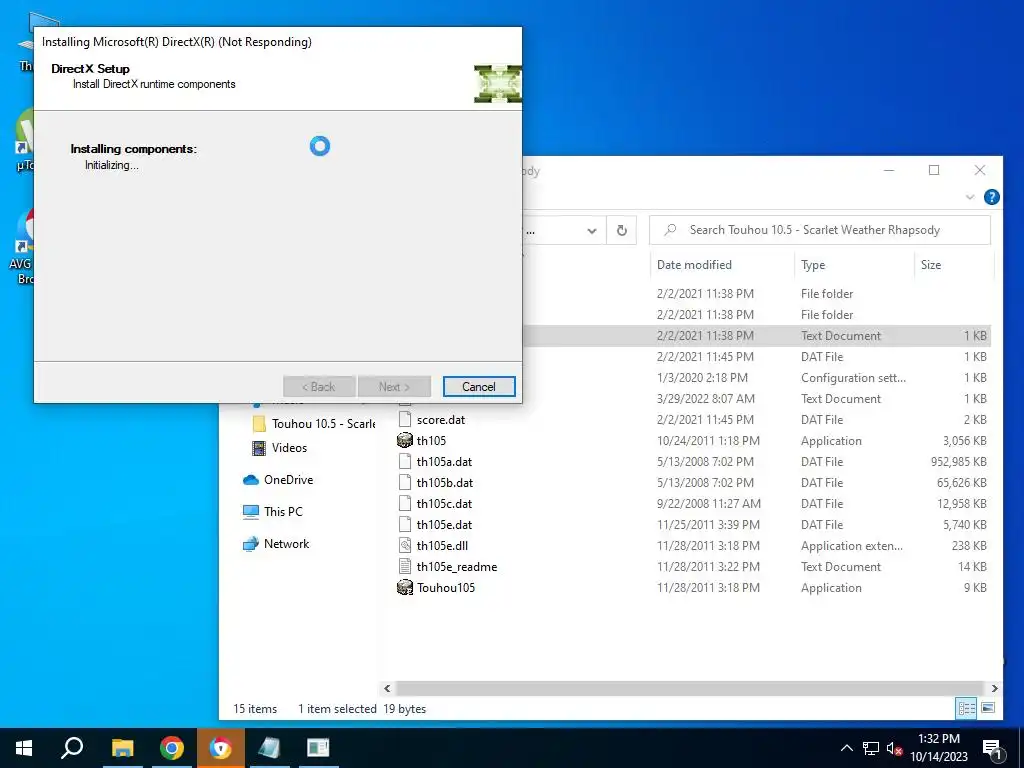Select the th105e.dll file icon
The width and height of the screenshot is (1024, 768).
pos(405,545)
